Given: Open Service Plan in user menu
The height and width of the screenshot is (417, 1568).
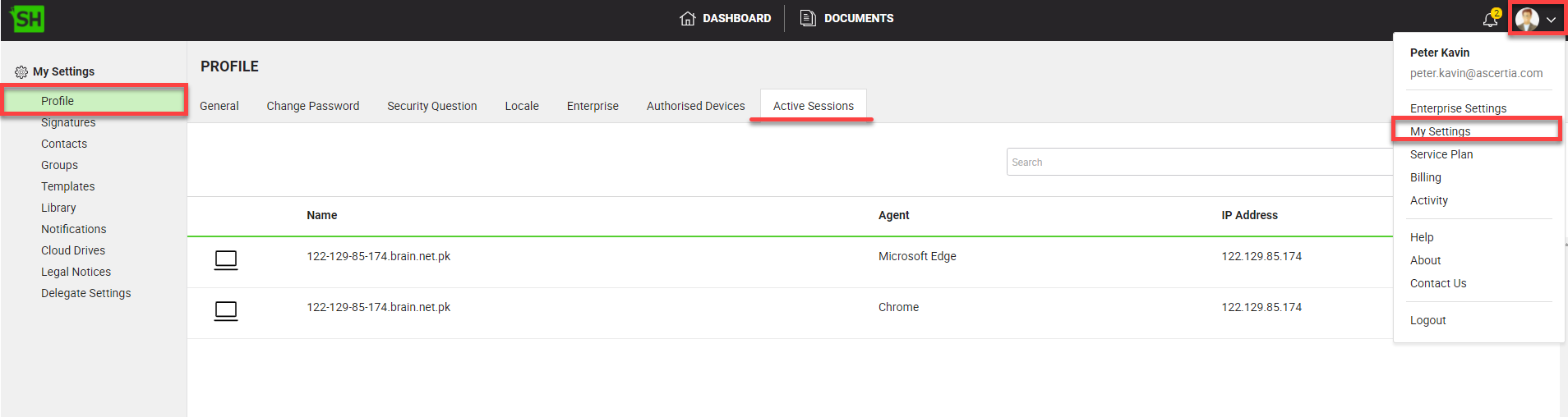Looking at the screenshot, I should [1441, 154].
